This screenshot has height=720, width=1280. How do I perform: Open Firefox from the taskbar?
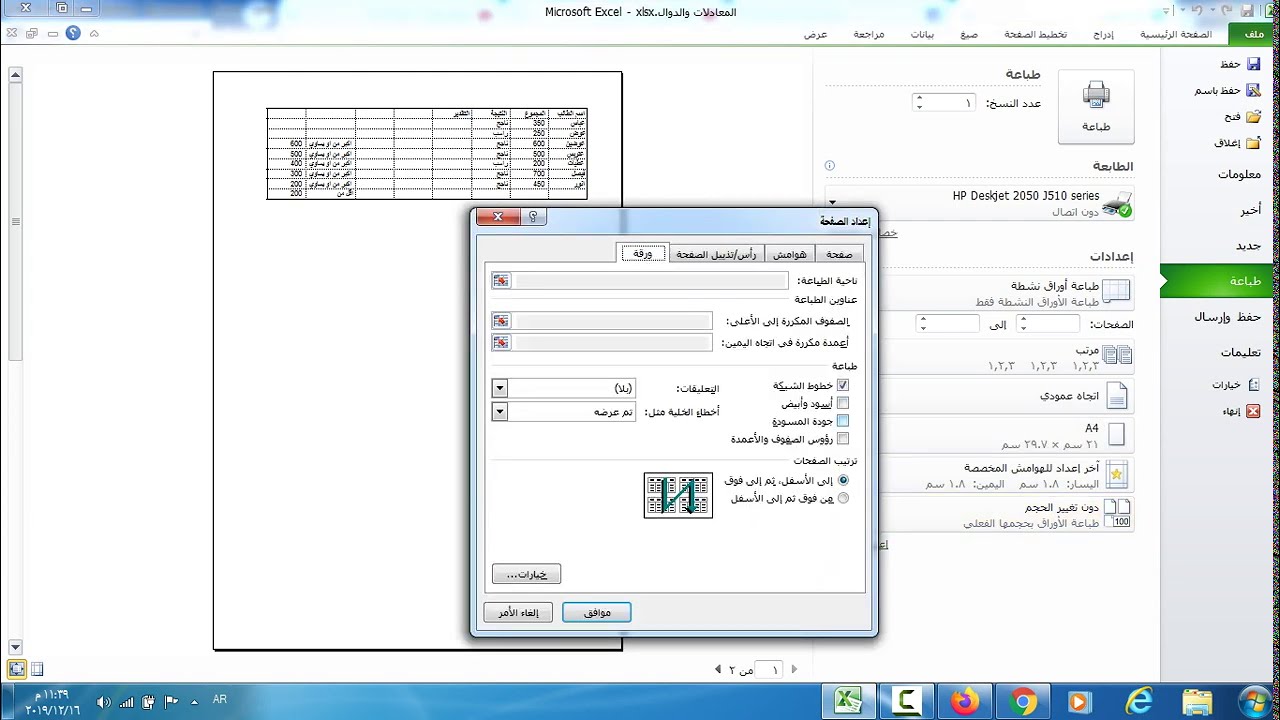[x=965, y=701]
